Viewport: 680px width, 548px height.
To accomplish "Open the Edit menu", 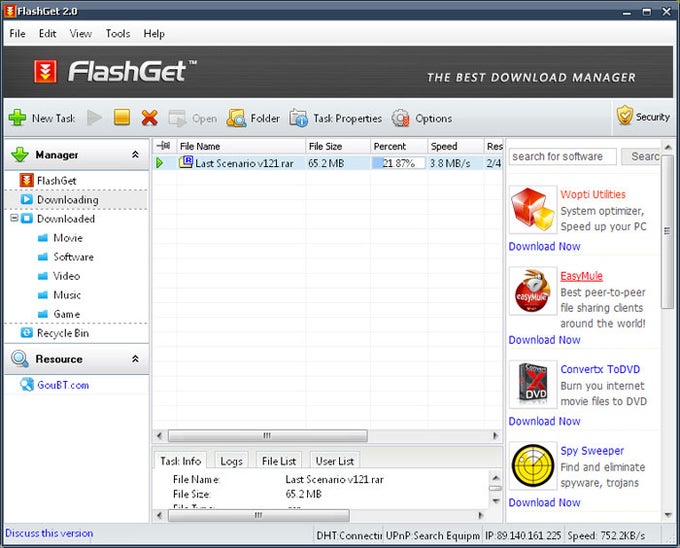I will tap(47, 33).
